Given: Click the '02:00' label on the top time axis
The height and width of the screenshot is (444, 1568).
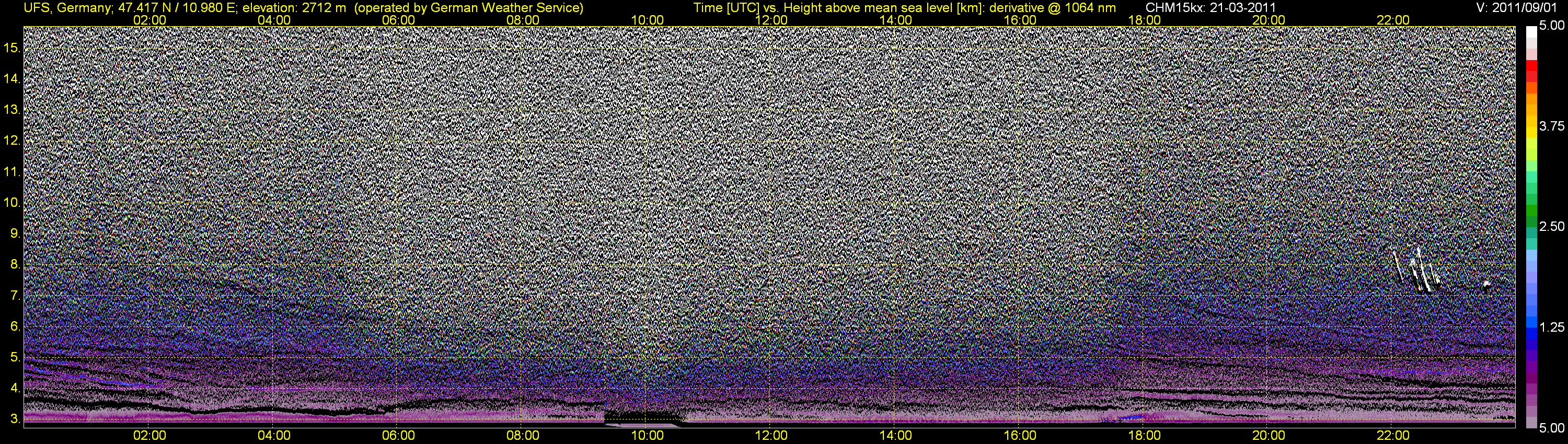Looking at the screenshot, I should pyautogui.click(x=149, y=20).
